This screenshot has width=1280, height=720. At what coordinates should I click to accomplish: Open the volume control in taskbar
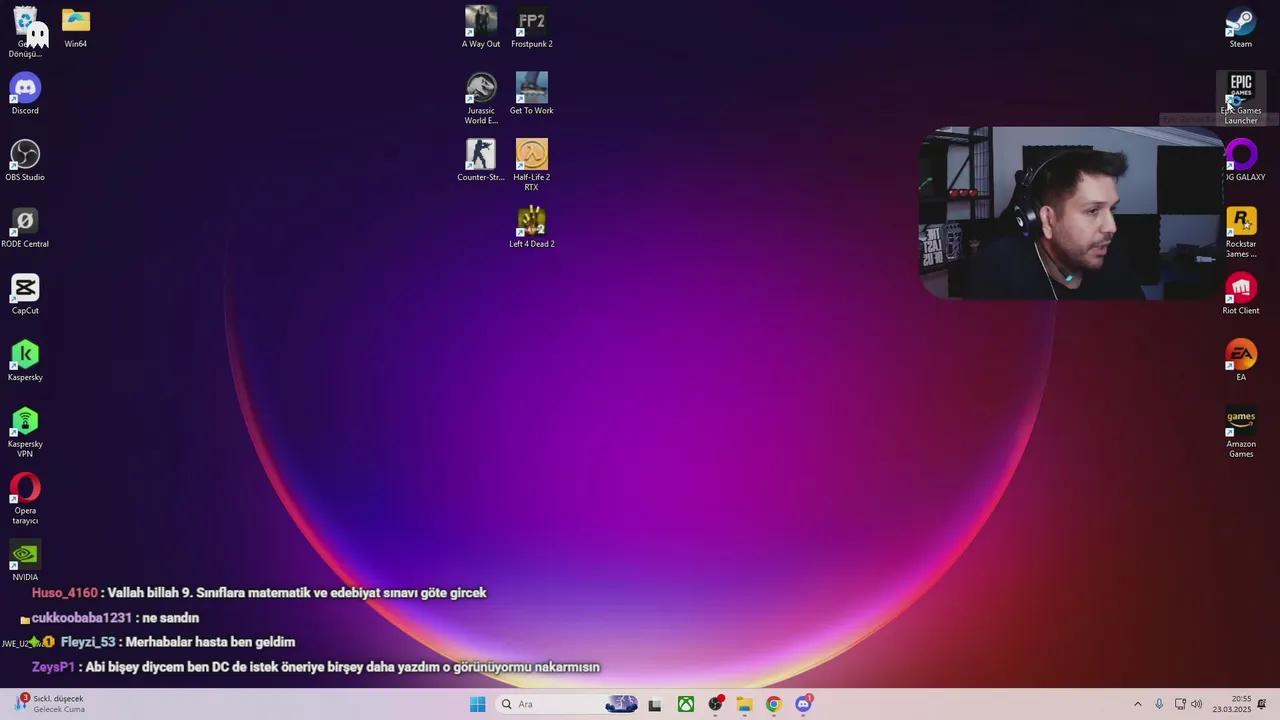pos(1197,704)
